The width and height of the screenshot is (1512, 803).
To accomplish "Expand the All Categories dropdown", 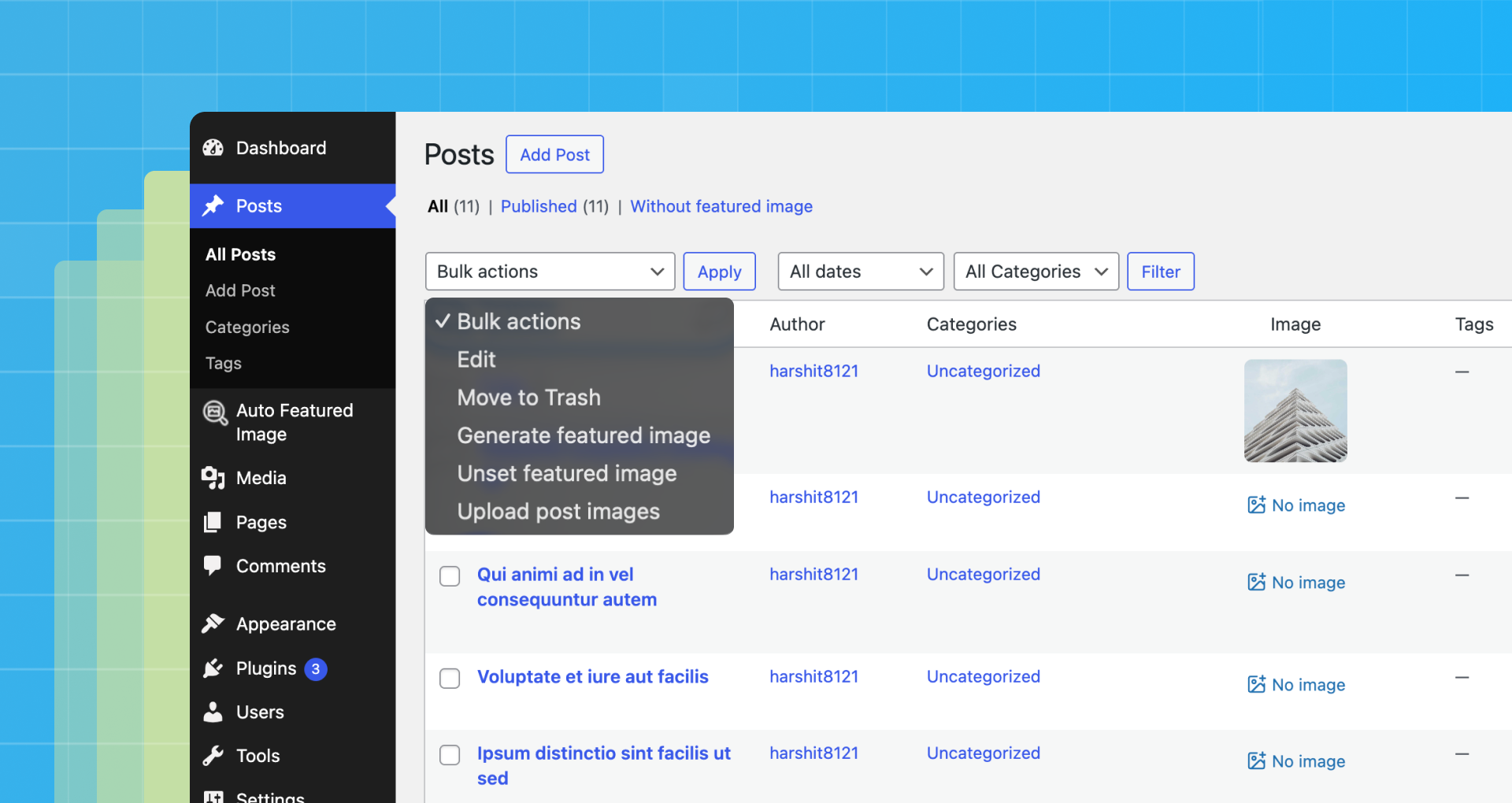I will pyautogui.click(x=1036, y=271).
